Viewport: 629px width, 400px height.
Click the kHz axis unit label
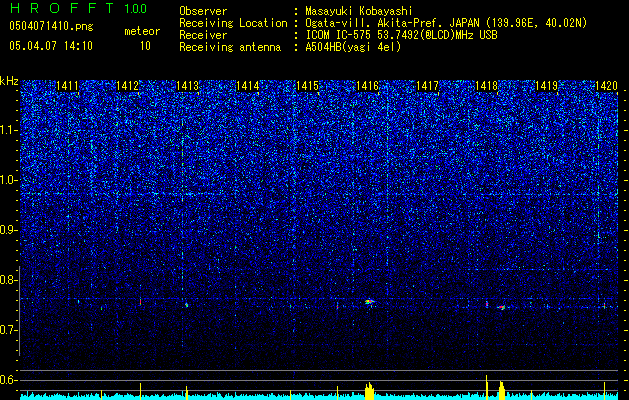(x=9, y=81)
